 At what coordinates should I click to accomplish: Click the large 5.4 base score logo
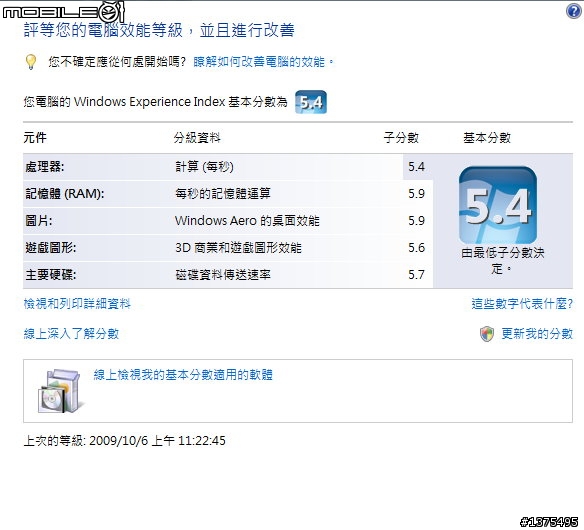(498, 205)
